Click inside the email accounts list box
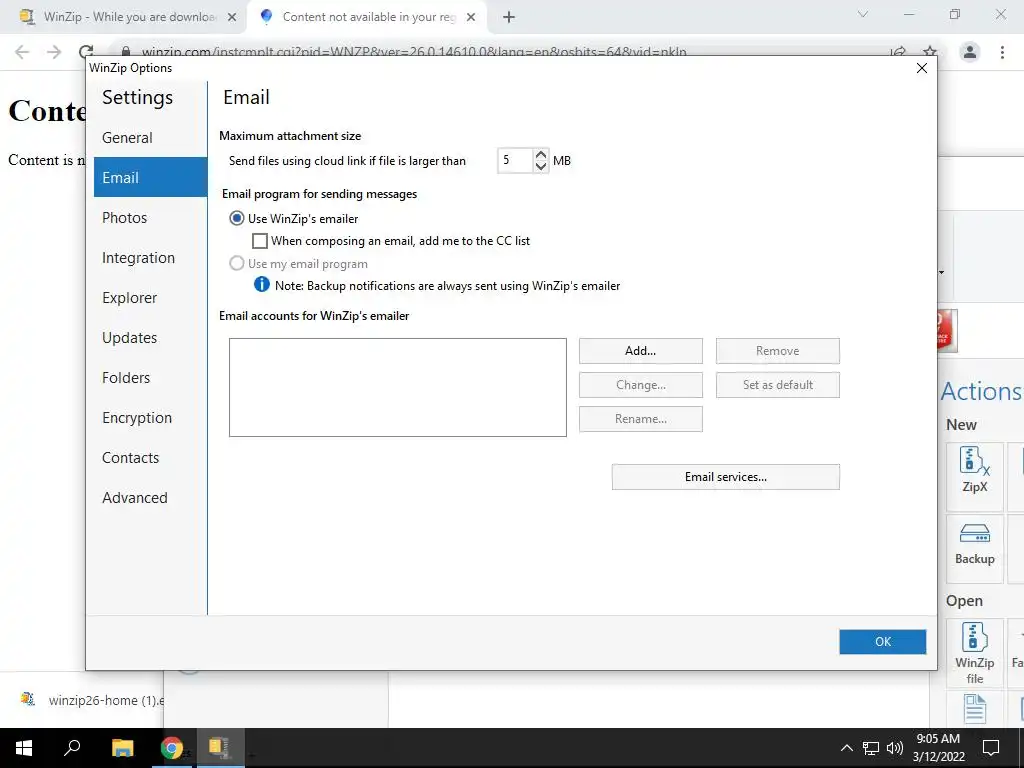Image resolution: width=1024 pixels, height=768 pixels. click(398, 387)
